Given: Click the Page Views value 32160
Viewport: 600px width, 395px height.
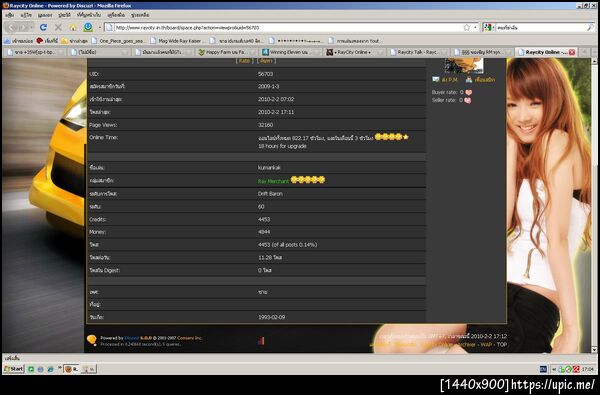Looking at the screenshot, I should [266, 125].
